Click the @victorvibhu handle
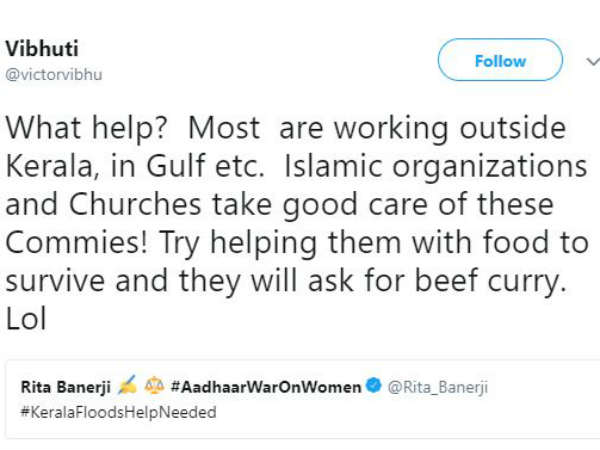This screenshot has height=450, width=600. pos(54,74)
